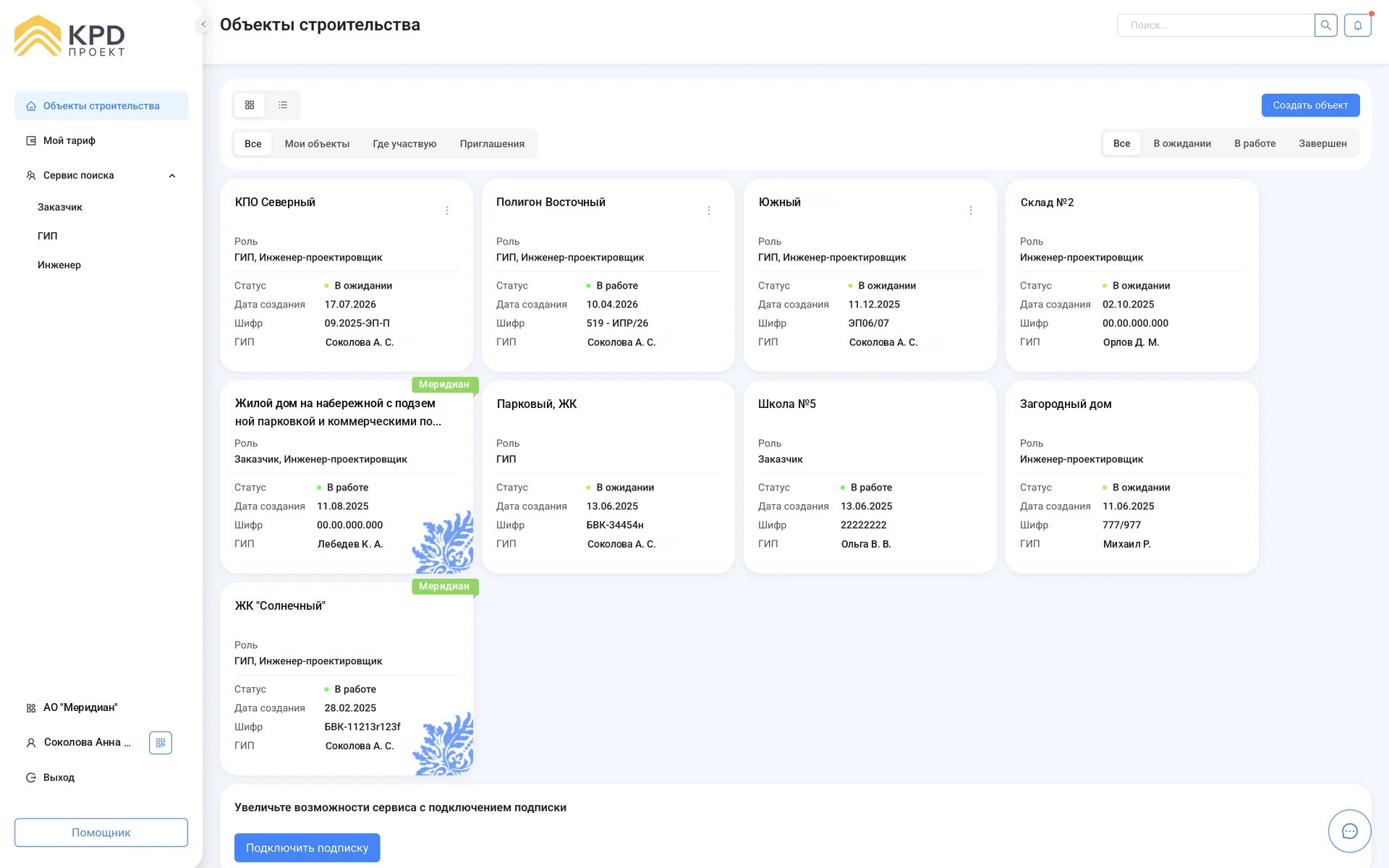
Task: Switch to Мои объекты tab
Action: (317, 143)
